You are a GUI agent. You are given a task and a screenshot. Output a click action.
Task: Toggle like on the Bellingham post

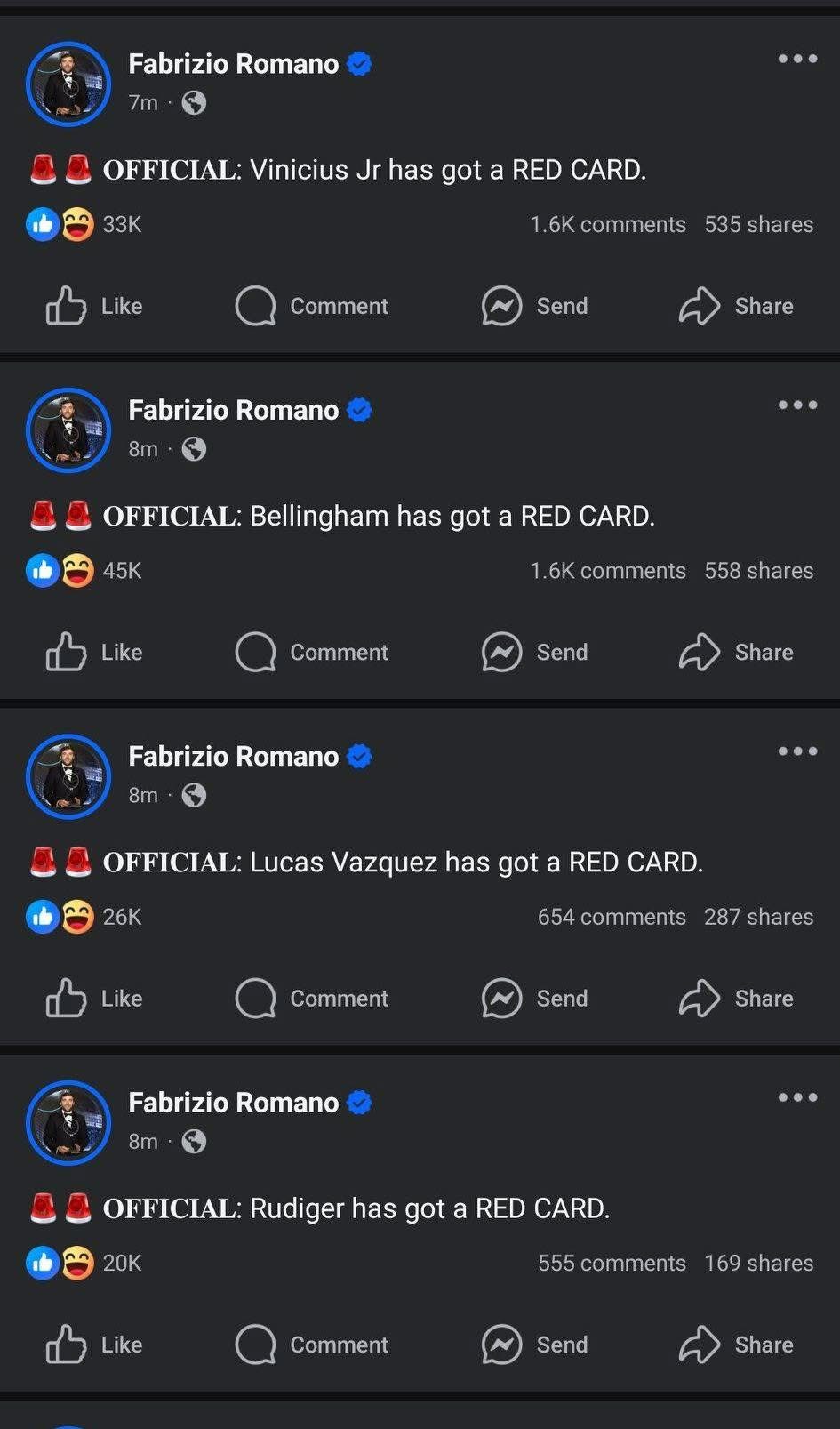pyautogui.click(x=94, y=652)
